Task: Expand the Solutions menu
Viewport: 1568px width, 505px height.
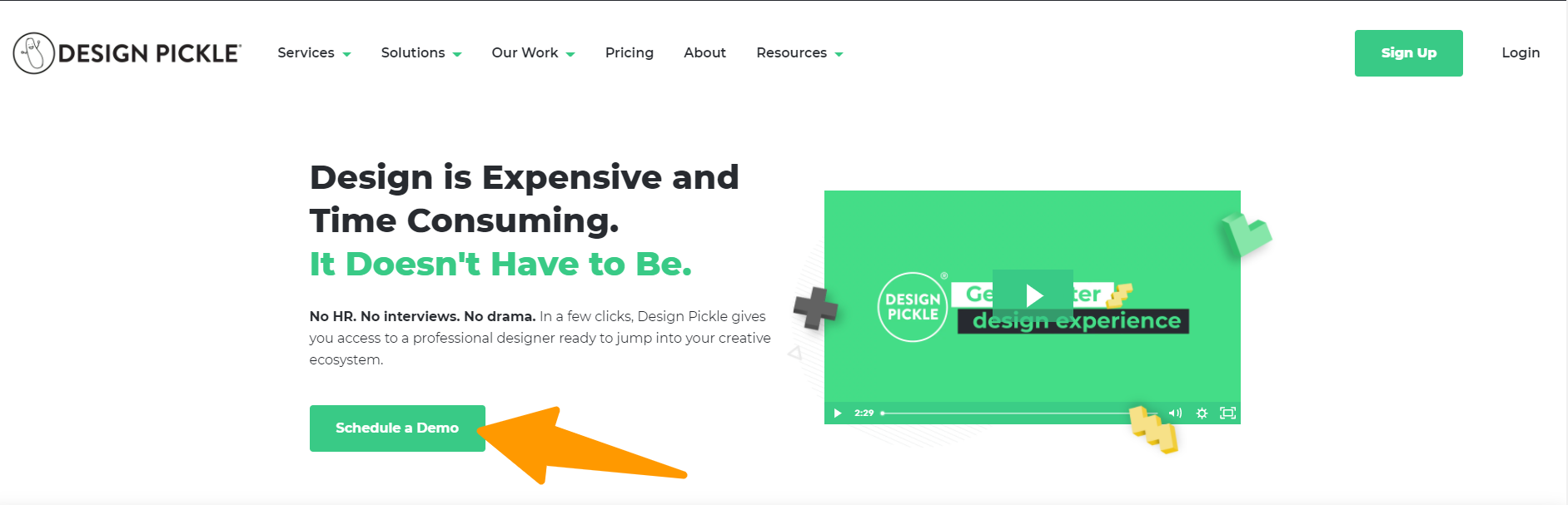Action: click(421, 53)
